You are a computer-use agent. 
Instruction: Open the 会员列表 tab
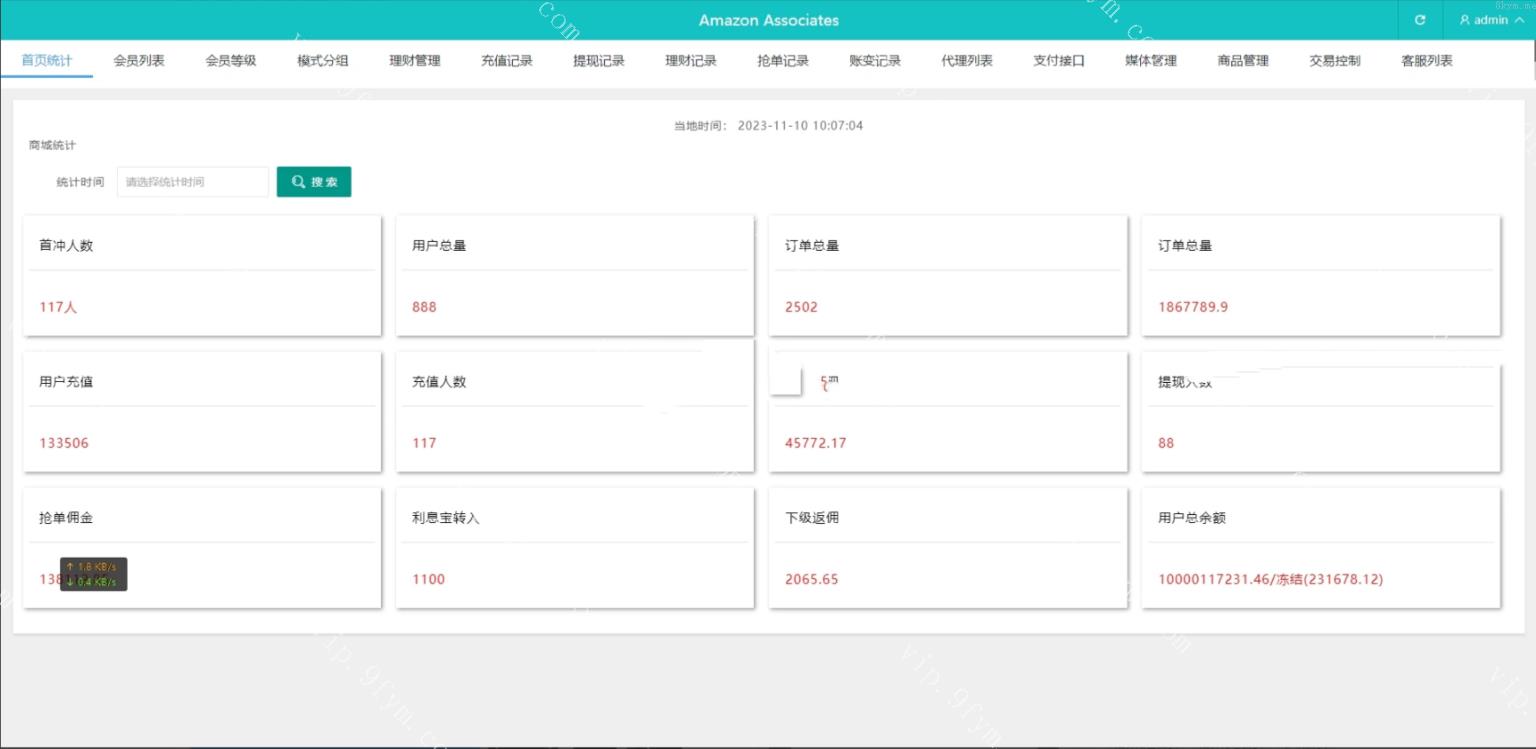[x=139, y=61]
